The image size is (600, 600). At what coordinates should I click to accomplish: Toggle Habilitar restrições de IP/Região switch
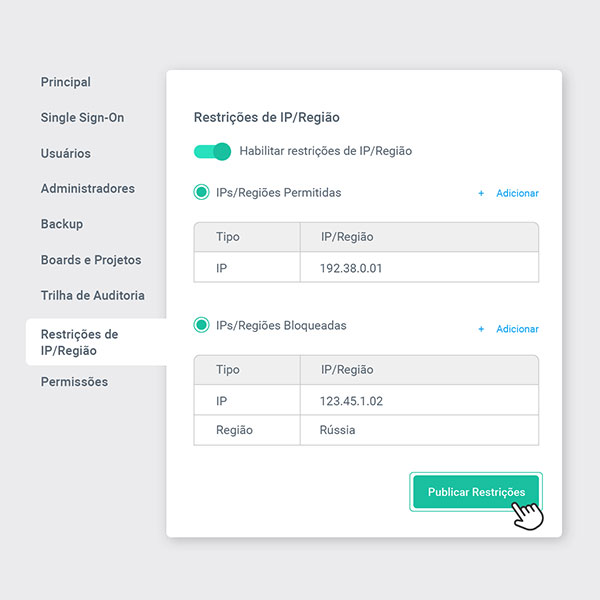click(x=212, y=151)
